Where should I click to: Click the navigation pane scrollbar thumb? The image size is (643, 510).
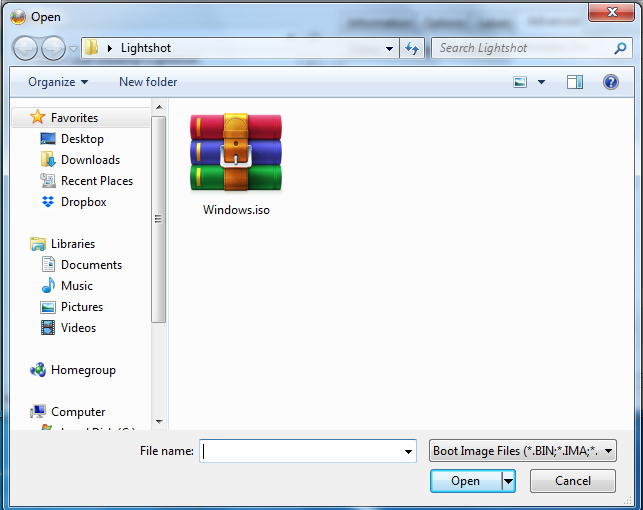click(158, 219)
